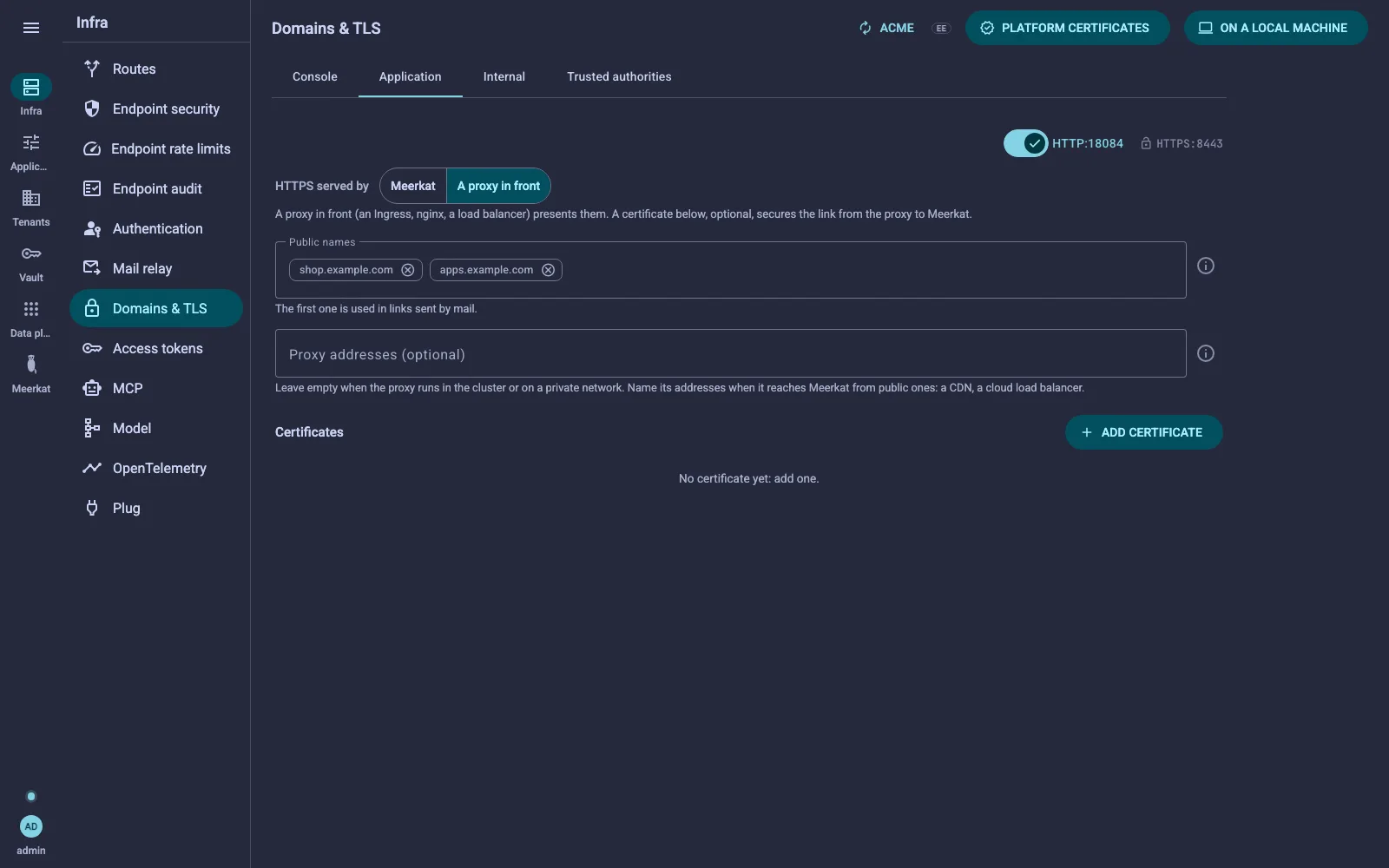Switch to the Trusted authorities tab
The height and width of the screenshot is (868, 1389).
619,76
